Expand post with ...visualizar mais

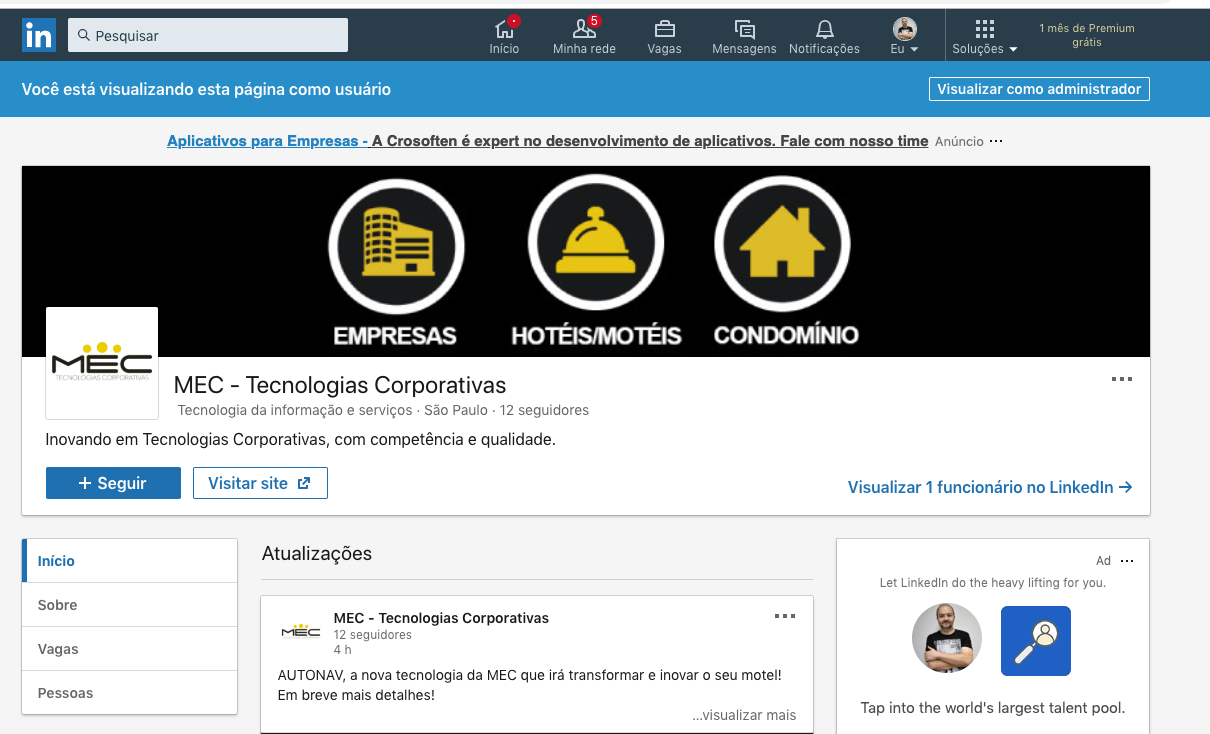pos(744,715)
